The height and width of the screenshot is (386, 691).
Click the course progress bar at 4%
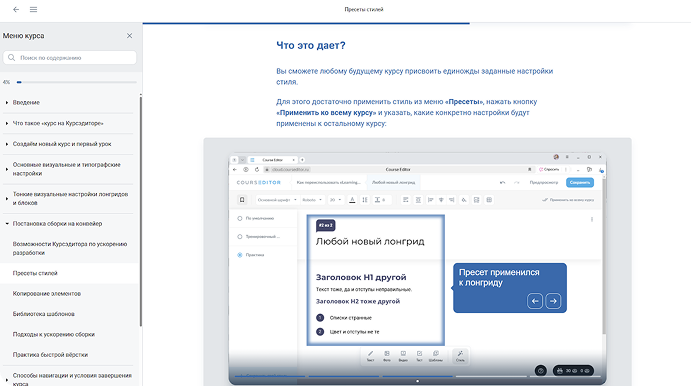pyautogui.click(x=76, y=82)
